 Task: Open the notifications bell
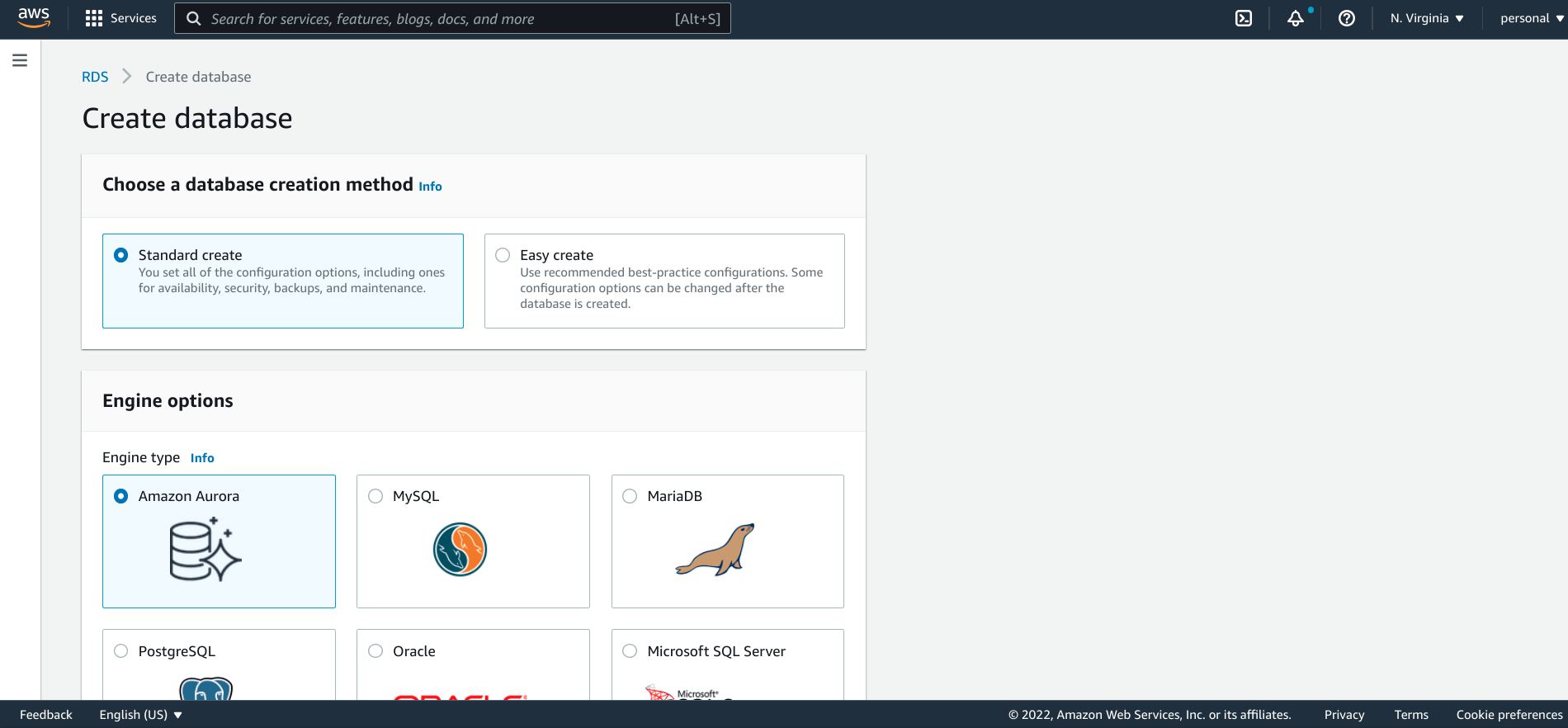[x=1296, y=18]
